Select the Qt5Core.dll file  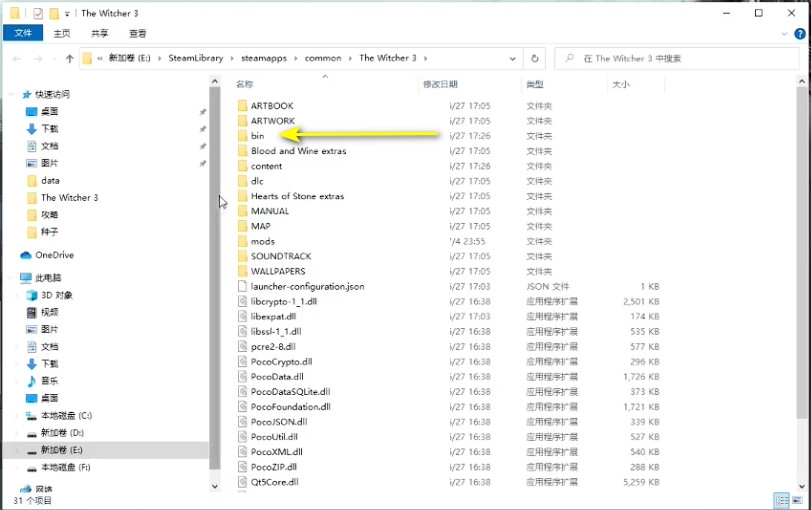pyautogui.click(x=274, y=482)
